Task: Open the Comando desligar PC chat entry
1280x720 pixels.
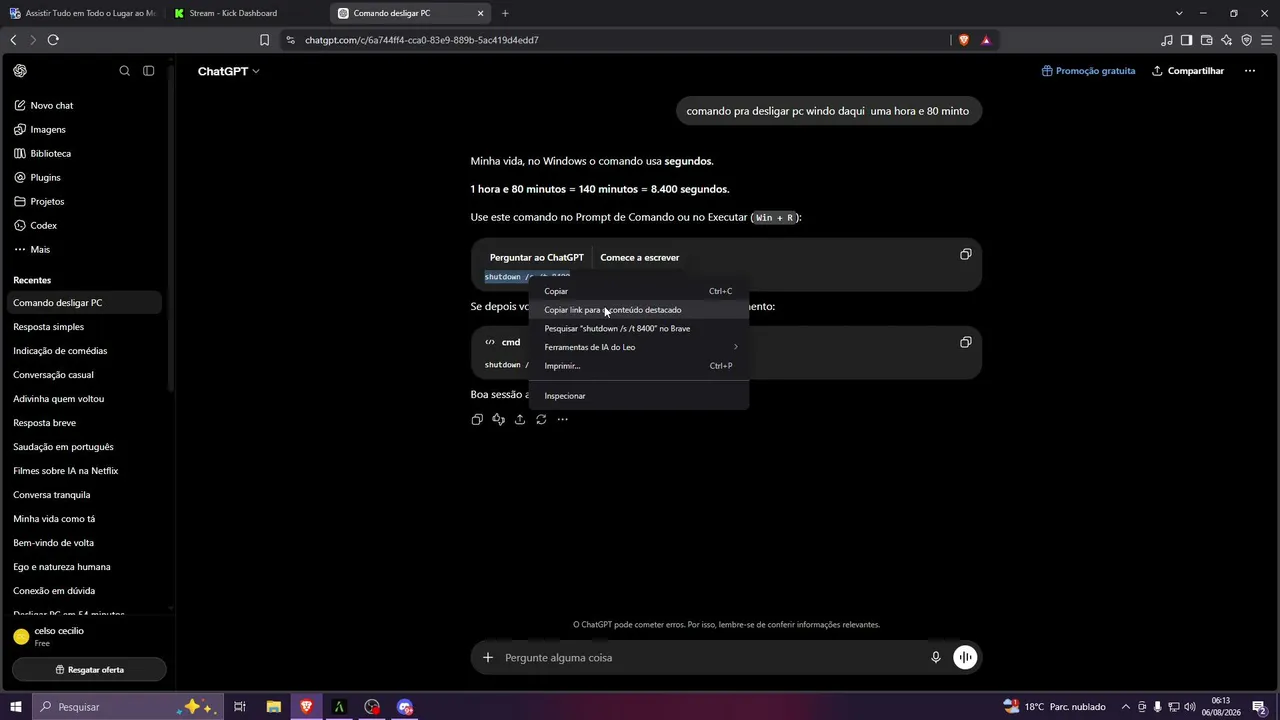Action: pos(85,303)
